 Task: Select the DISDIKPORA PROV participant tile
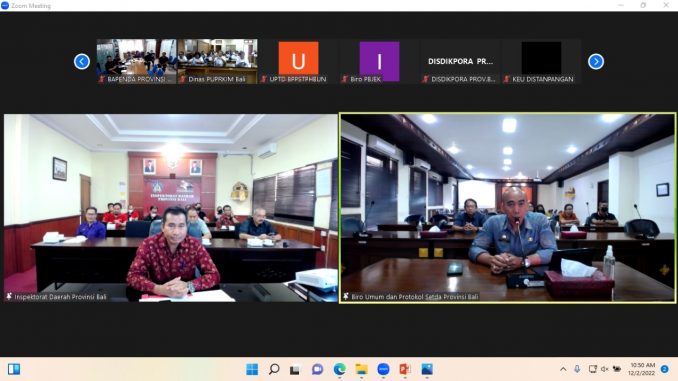point(461,61)
